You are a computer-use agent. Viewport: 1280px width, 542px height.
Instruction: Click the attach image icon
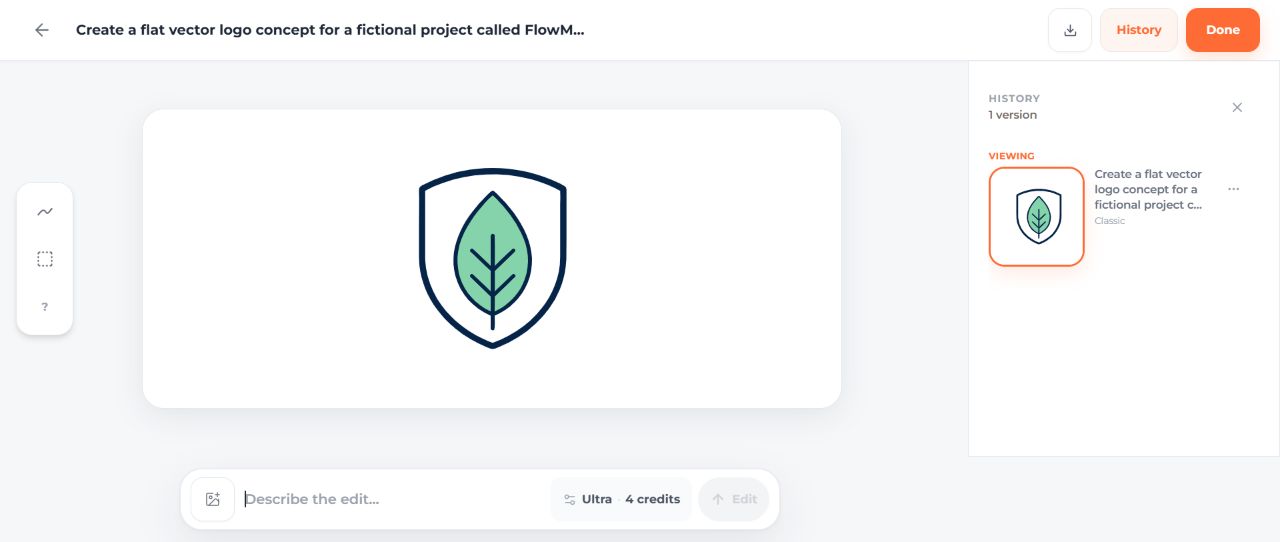pyautogui.click(x=212, y=499)
